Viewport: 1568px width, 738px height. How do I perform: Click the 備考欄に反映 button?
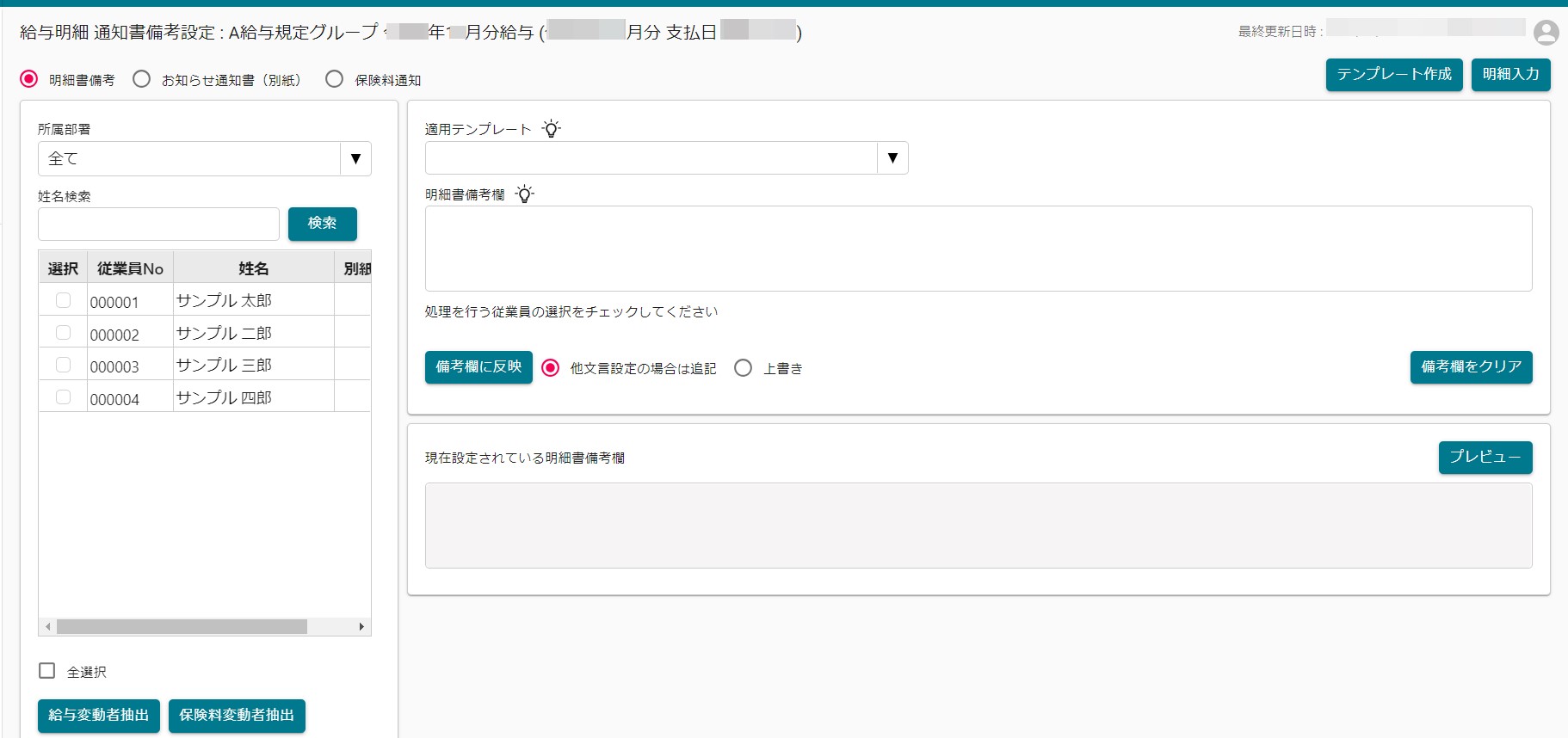tap(478, 367)
